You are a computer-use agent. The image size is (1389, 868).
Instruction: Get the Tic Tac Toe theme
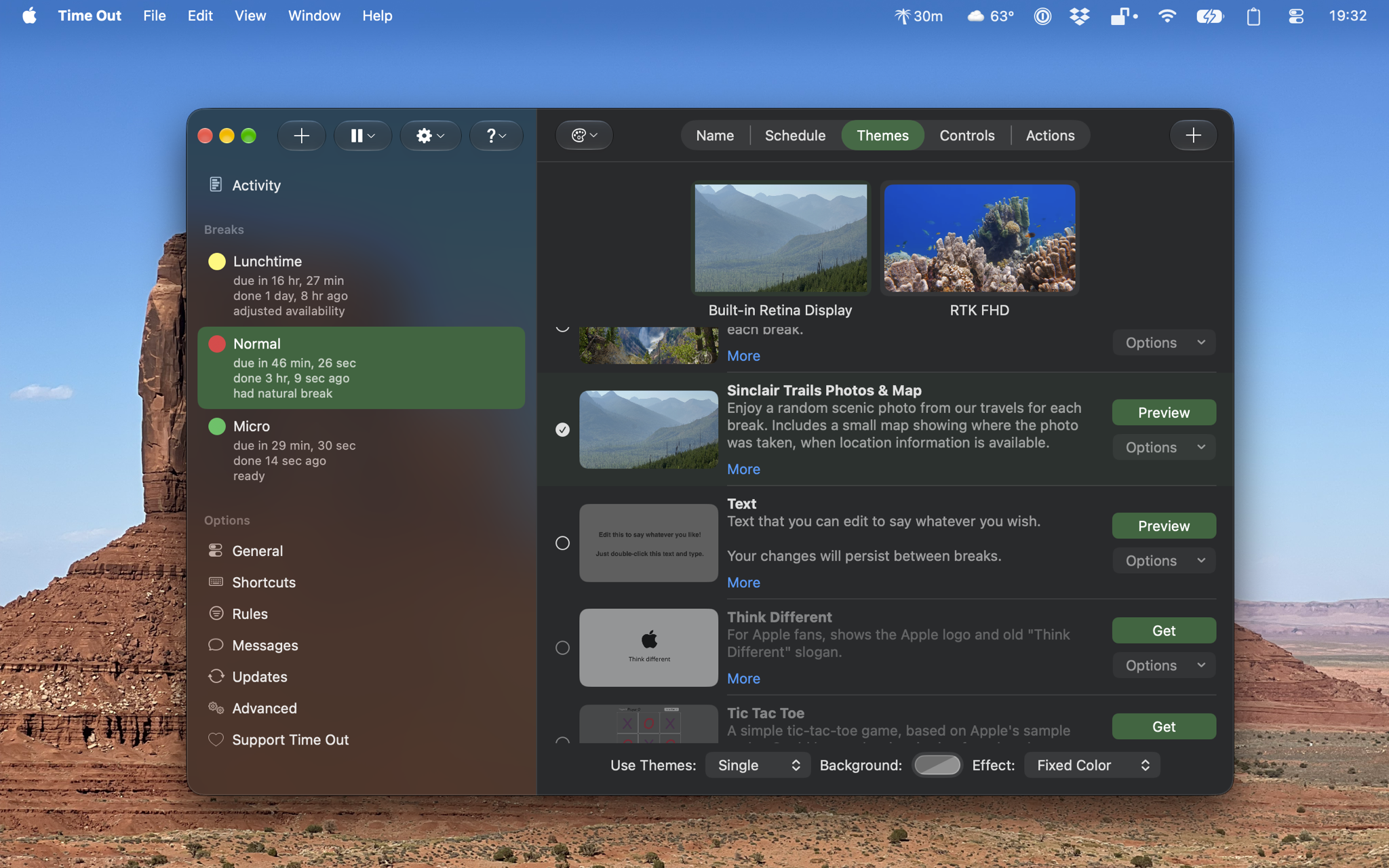1164,726
